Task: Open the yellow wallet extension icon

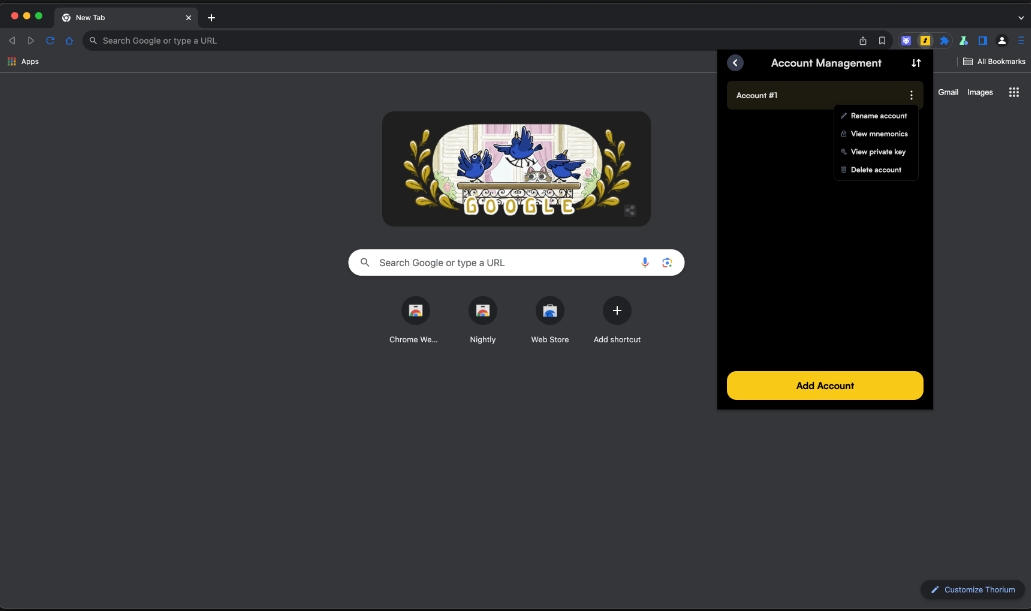Action: tap(925, 41)
